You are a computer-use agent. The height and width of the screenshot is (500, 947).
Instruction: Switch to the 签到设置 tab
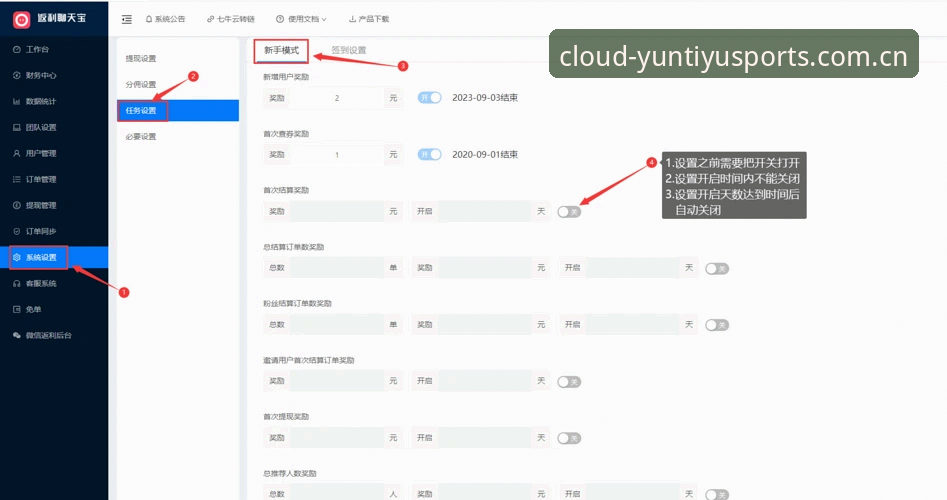pos(348,50)
